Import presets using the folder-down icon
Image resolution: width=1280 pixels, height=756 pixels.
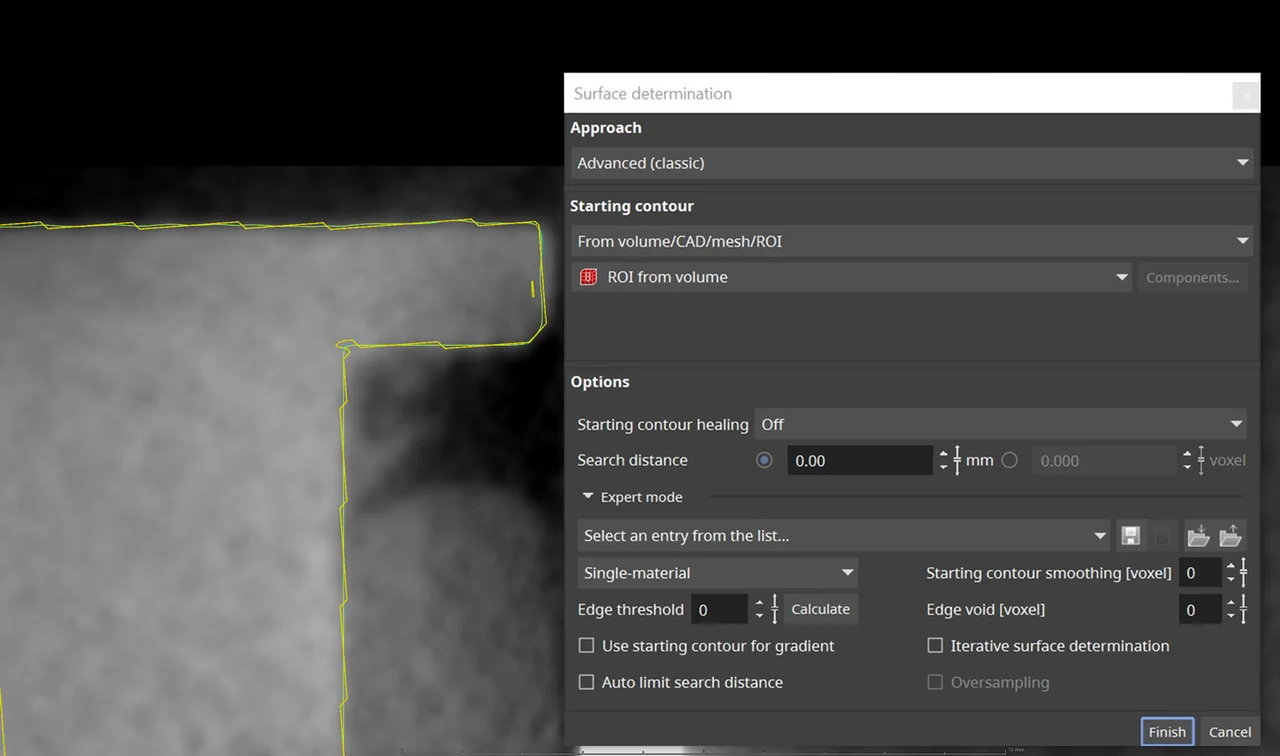point(1198,536)
